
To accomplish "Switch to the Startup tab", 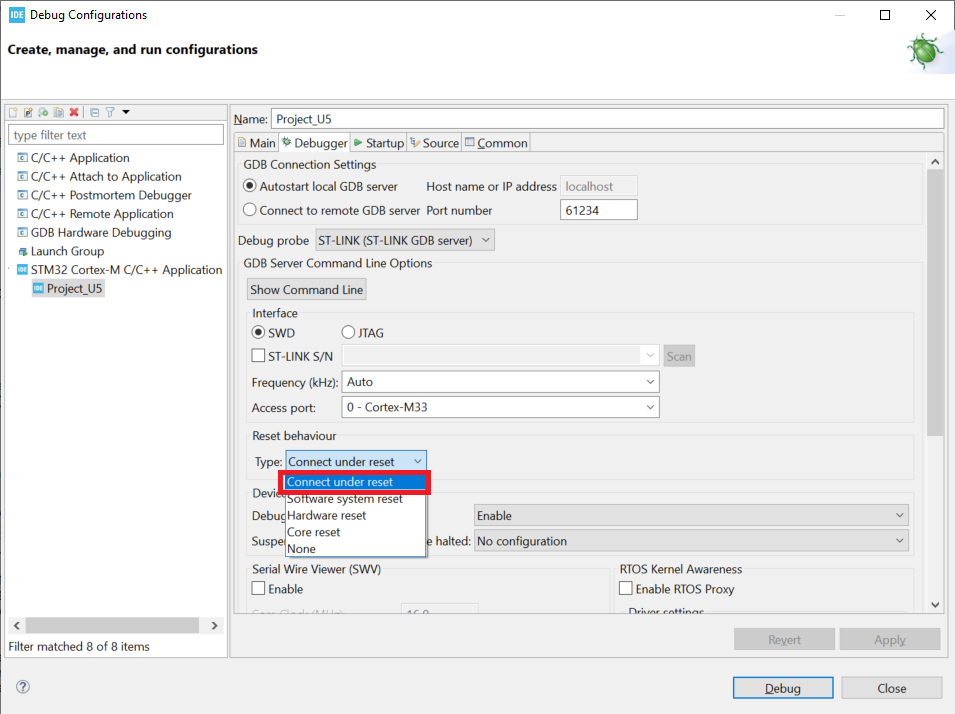I will (379, 143).
